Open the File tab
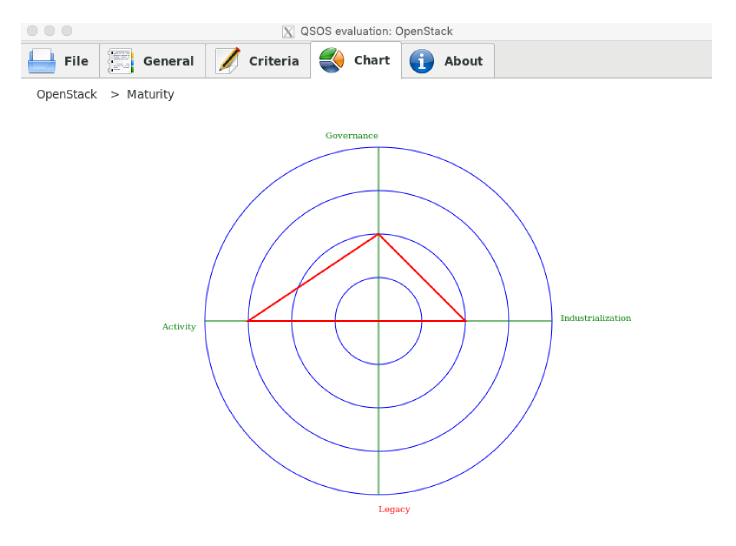This screenshot has width=736, height=546. click(60, 61)
